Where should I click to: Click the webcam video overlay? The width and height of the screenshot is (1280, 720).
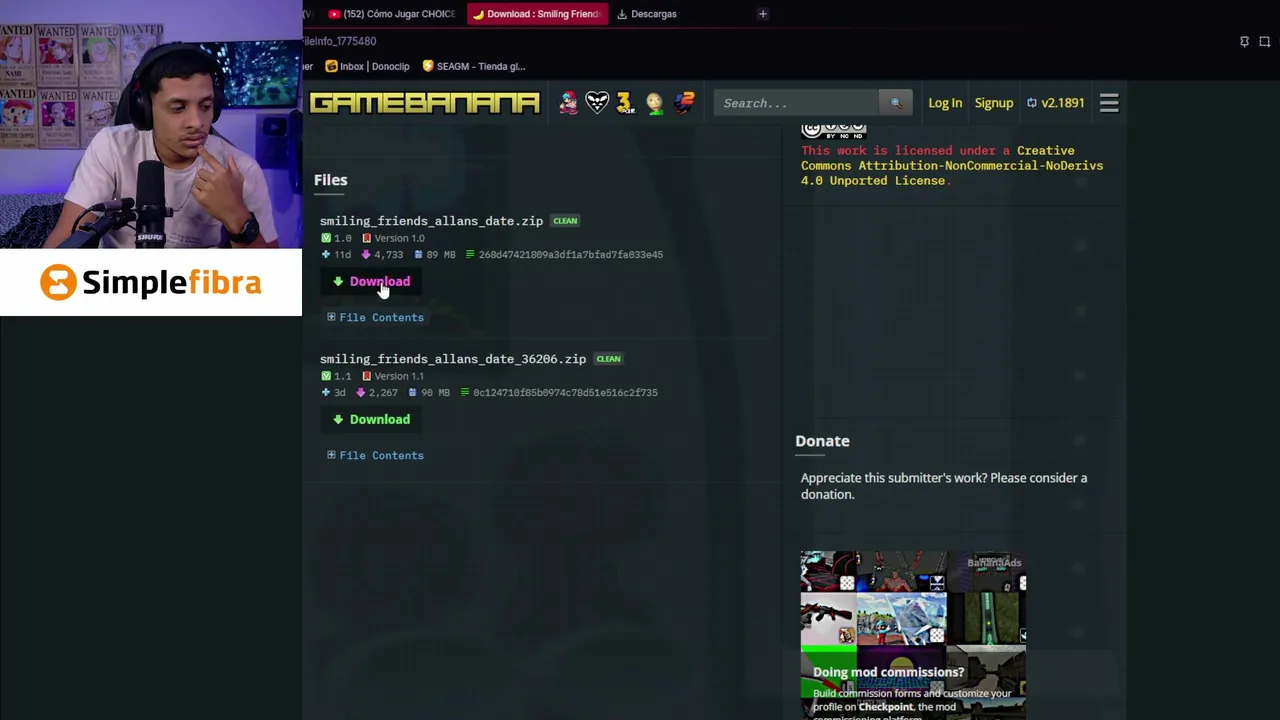151,124
